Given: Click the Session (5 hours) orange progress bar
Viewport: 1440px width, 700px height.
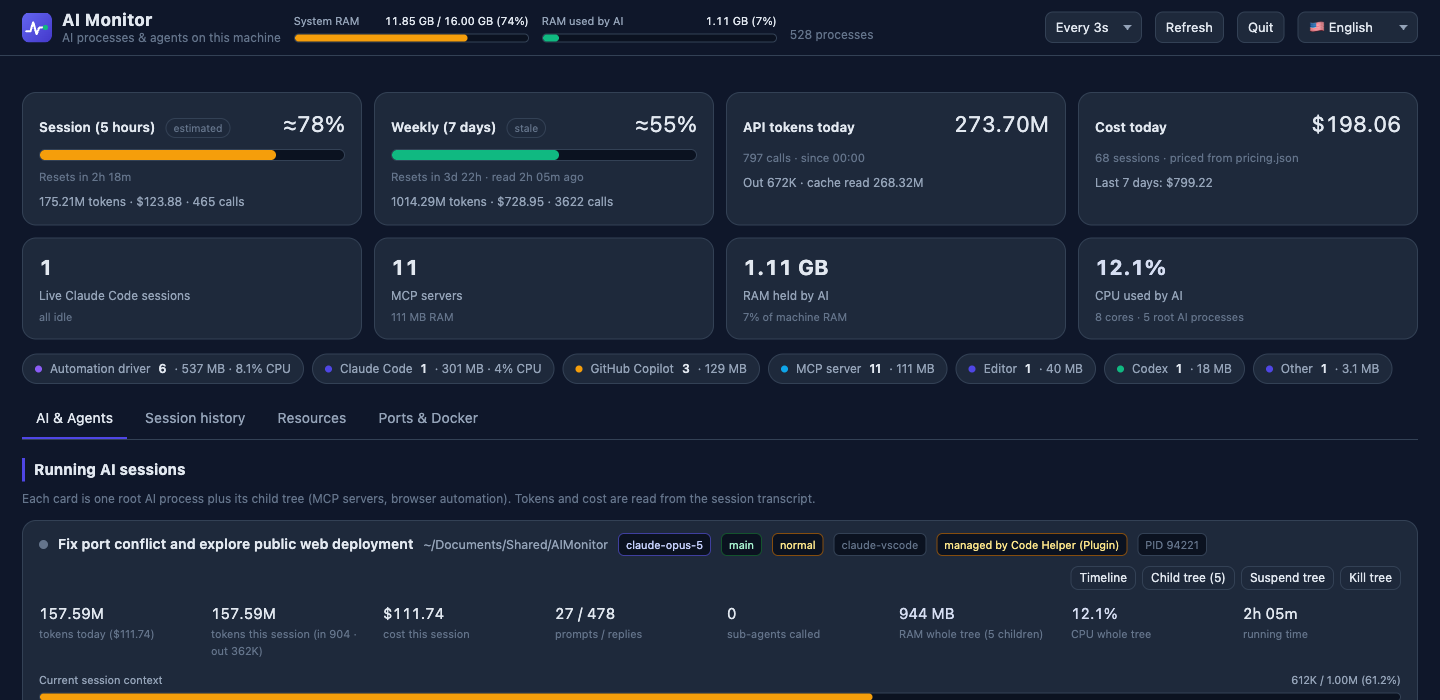Looking at the screenshot, I should [x=192, y=155].
